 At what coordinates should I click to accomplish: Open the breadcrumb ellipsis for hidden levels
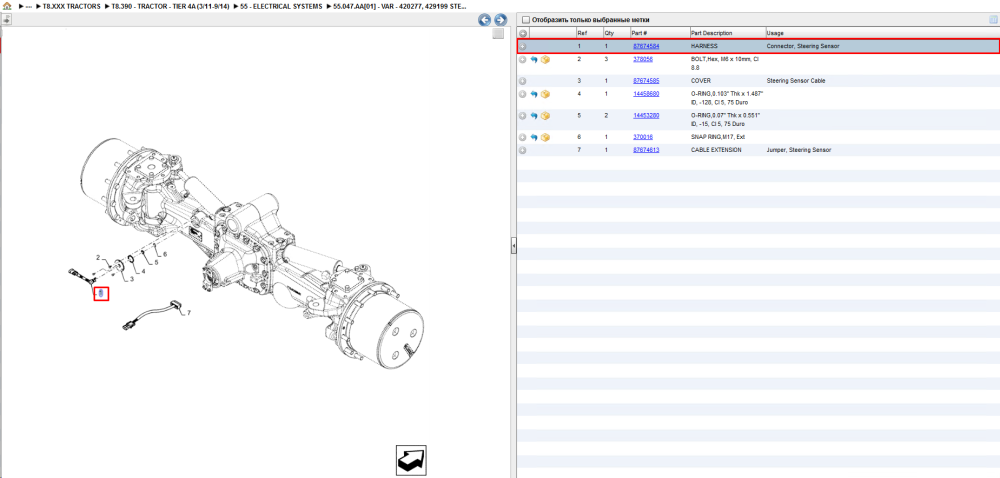pos(29,6)
